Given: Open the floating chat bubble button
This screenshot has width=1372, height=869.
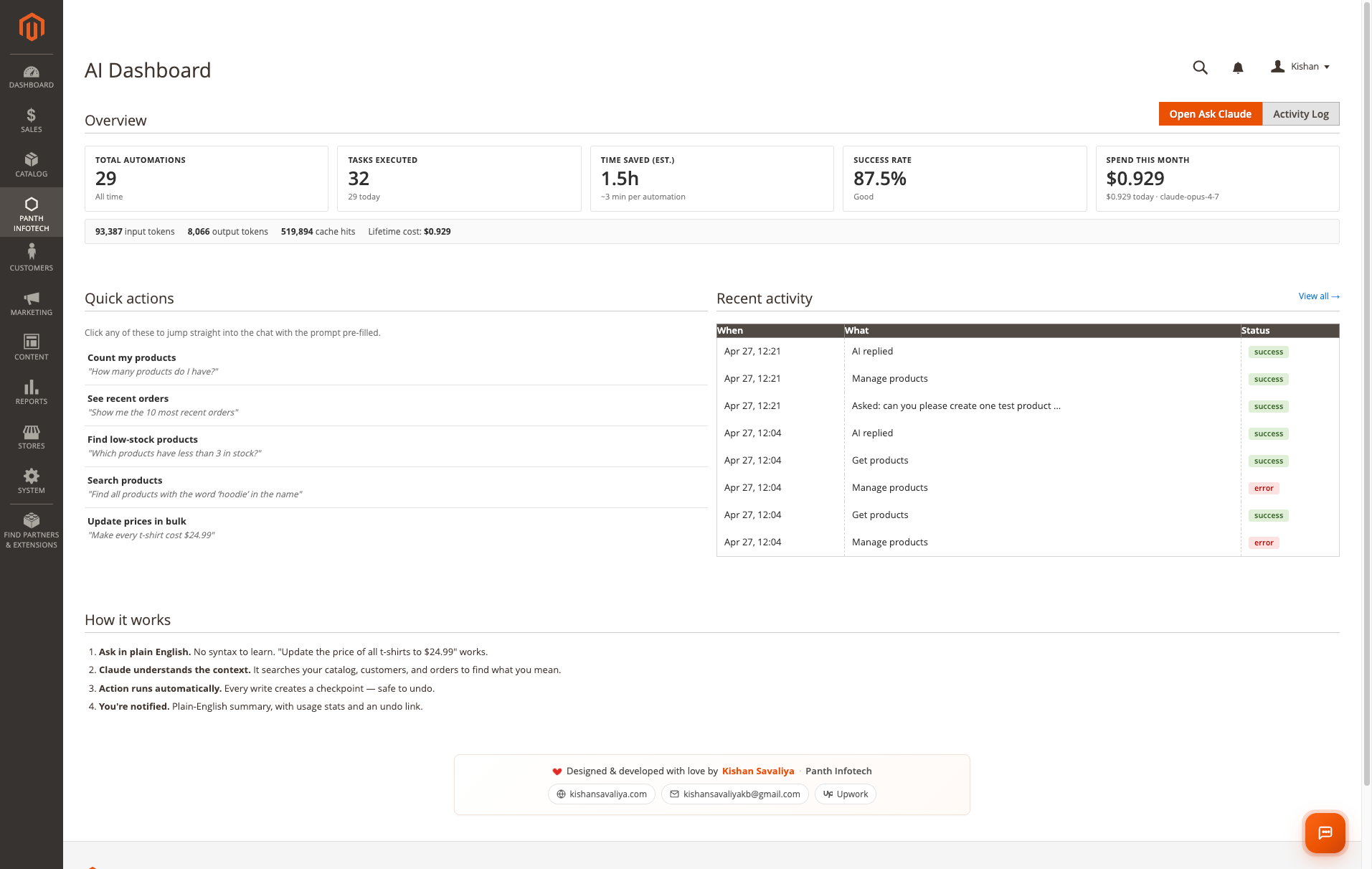Looking at the screenshot, I should coord(1325,832).
